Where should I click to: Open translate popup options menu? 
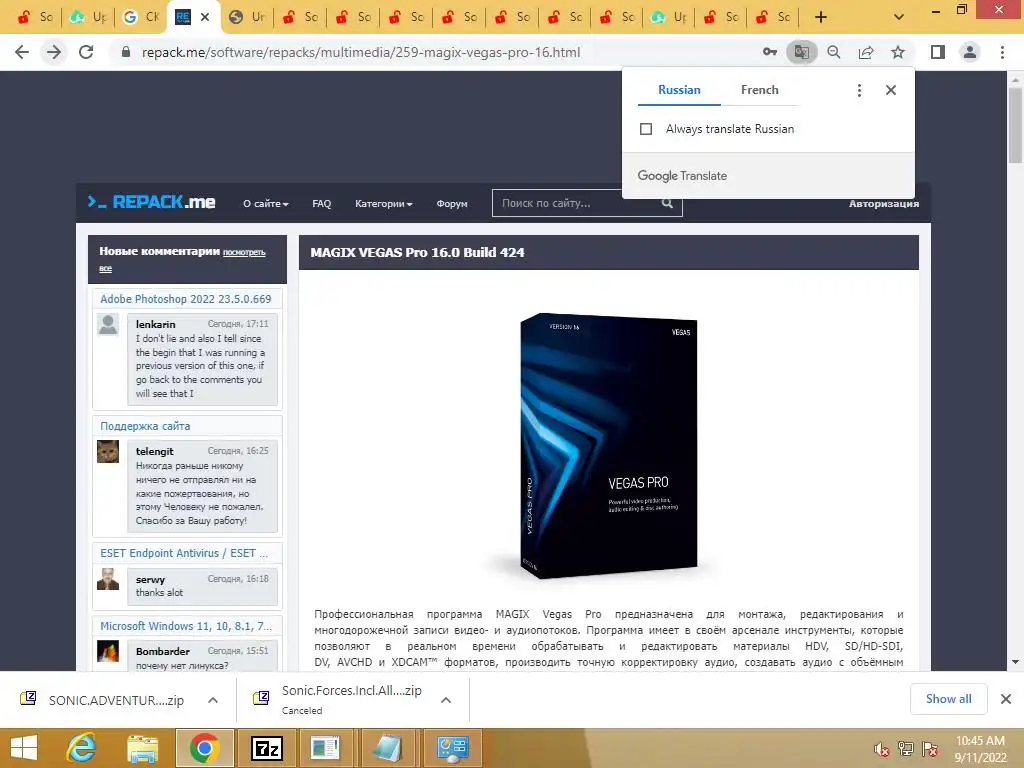coord(859,90)
